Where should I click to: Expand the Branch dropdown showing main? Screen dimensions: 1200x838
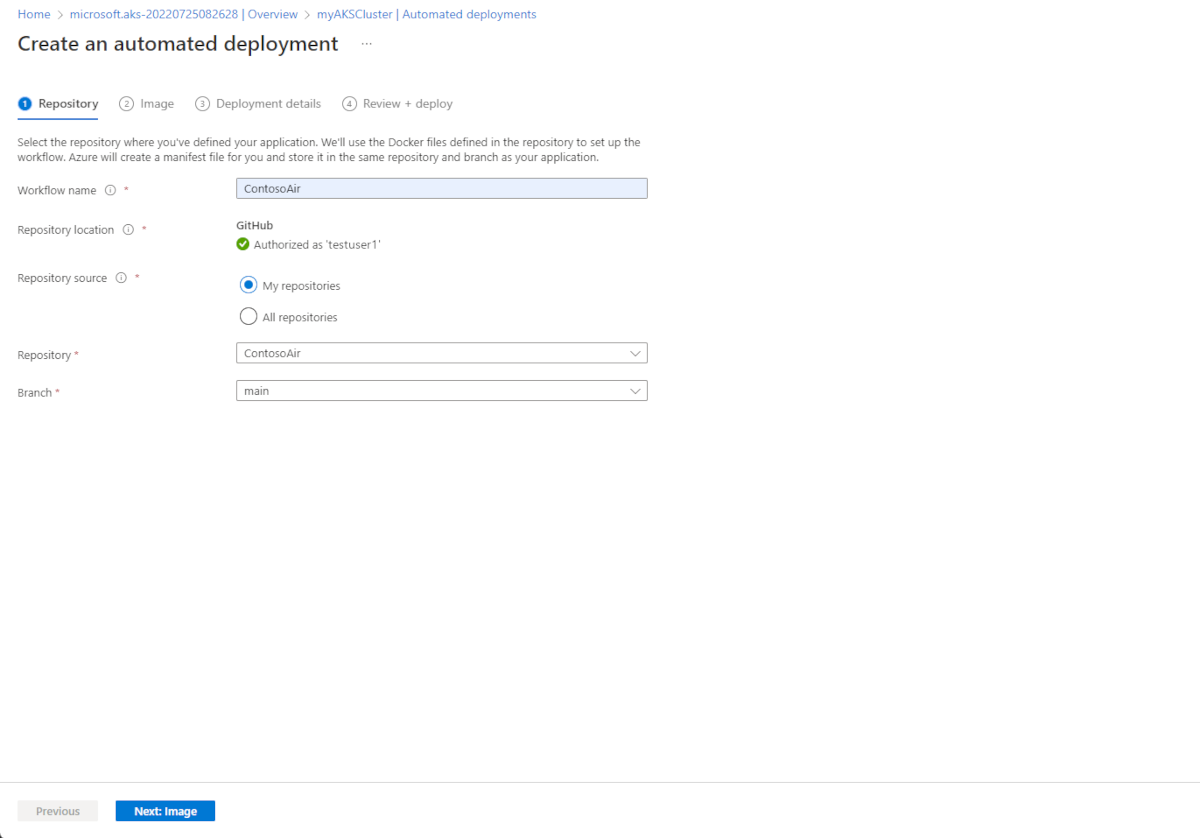tap(441, 391)
